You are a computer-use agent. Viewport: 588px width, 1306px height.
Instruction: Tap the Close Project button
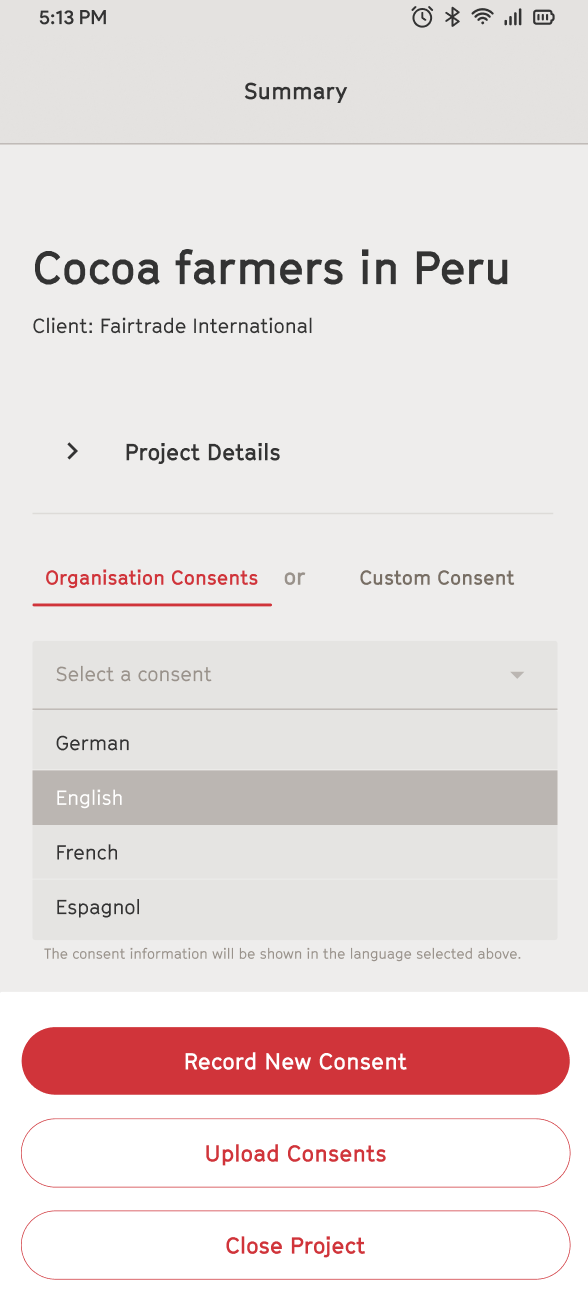[295, 1245]
